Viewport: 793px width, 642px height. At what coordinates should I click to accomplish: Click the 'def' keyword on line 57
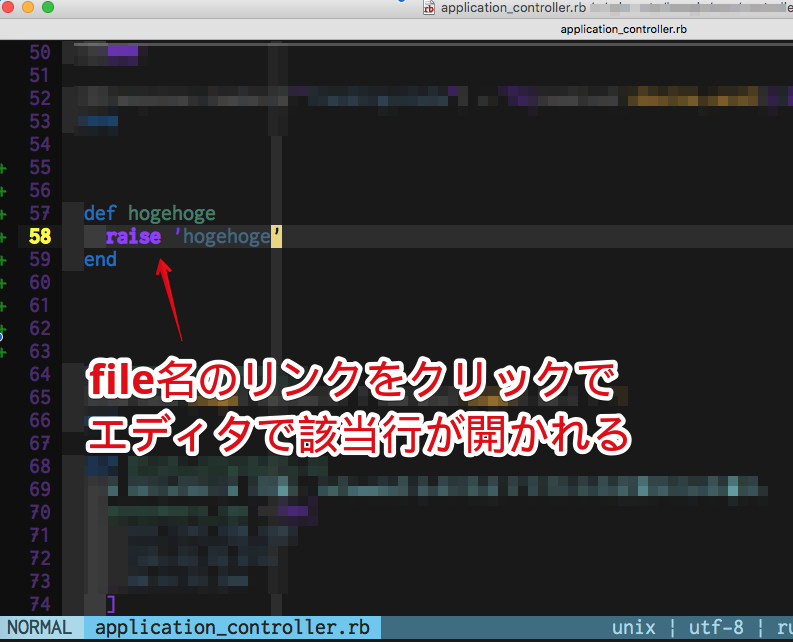100,213
